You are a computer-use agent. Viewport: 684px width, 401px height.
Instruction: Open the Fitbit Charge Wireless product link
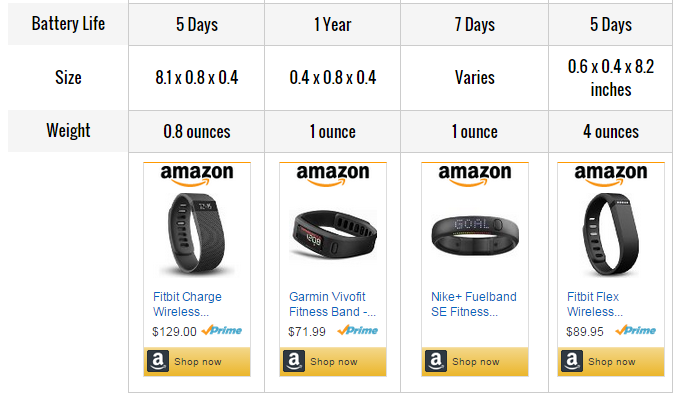(x=187, y=304)
